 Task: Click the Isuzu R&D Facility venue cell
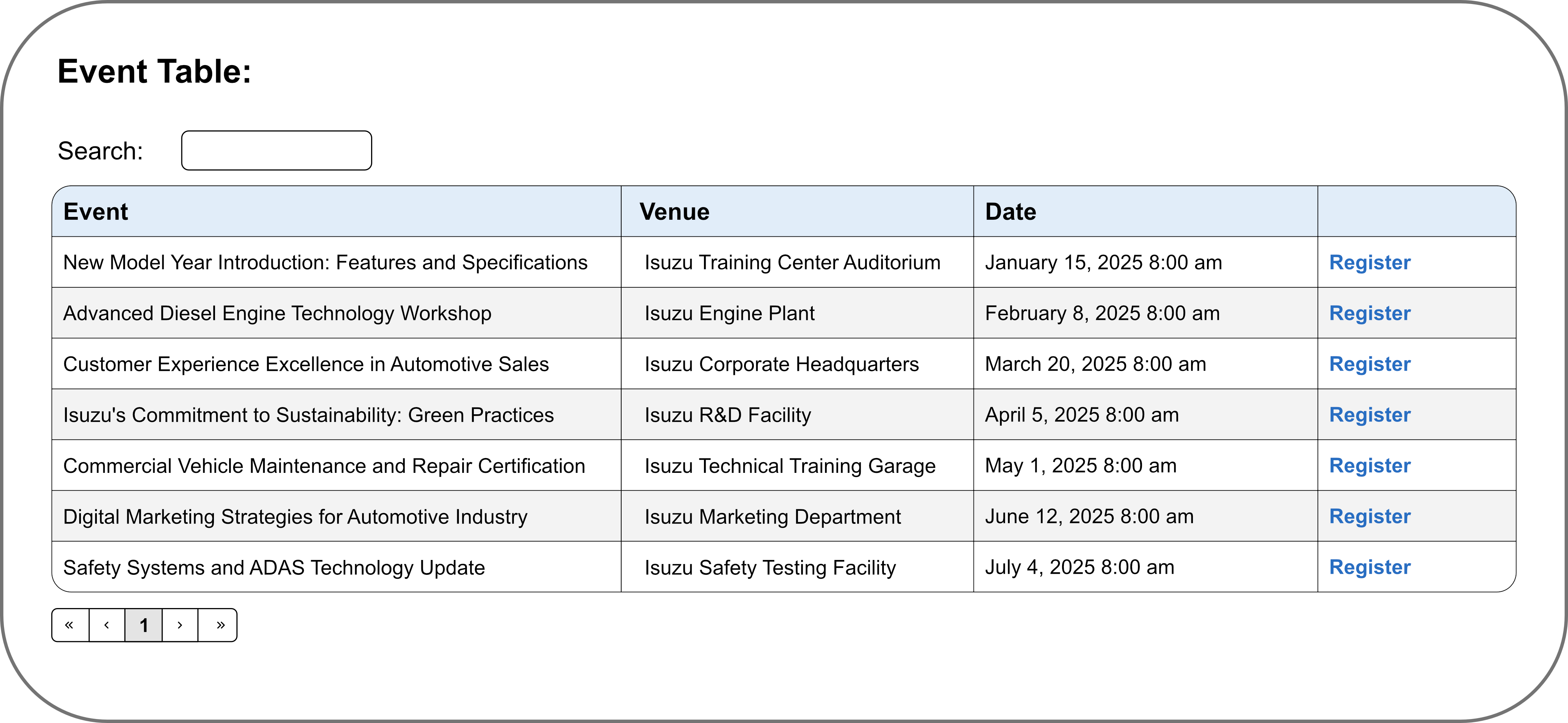point(727,415)
